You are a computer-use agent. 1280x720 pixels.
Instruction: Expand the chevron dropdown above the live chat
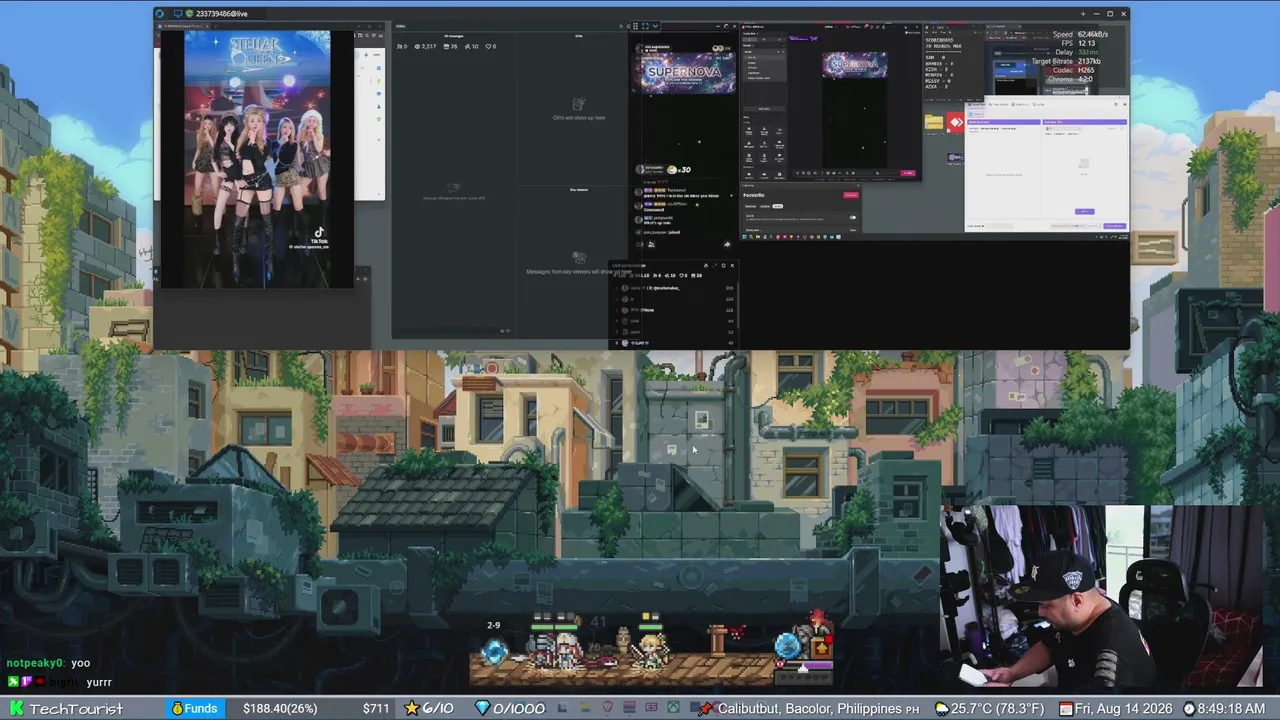pyautogui.click(x=656, y=26)
